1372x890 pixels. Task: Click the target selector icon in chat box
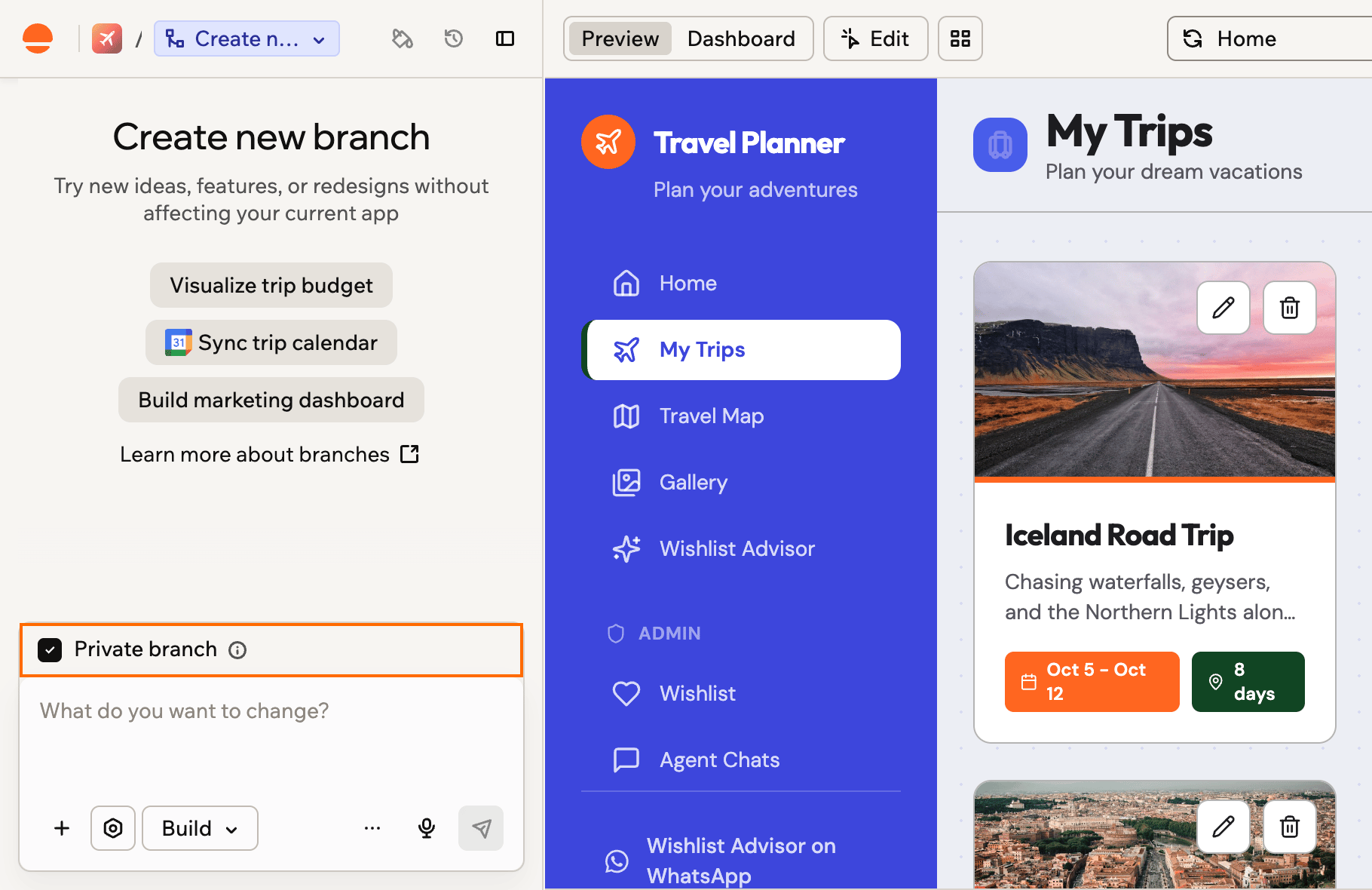(113, 828)
